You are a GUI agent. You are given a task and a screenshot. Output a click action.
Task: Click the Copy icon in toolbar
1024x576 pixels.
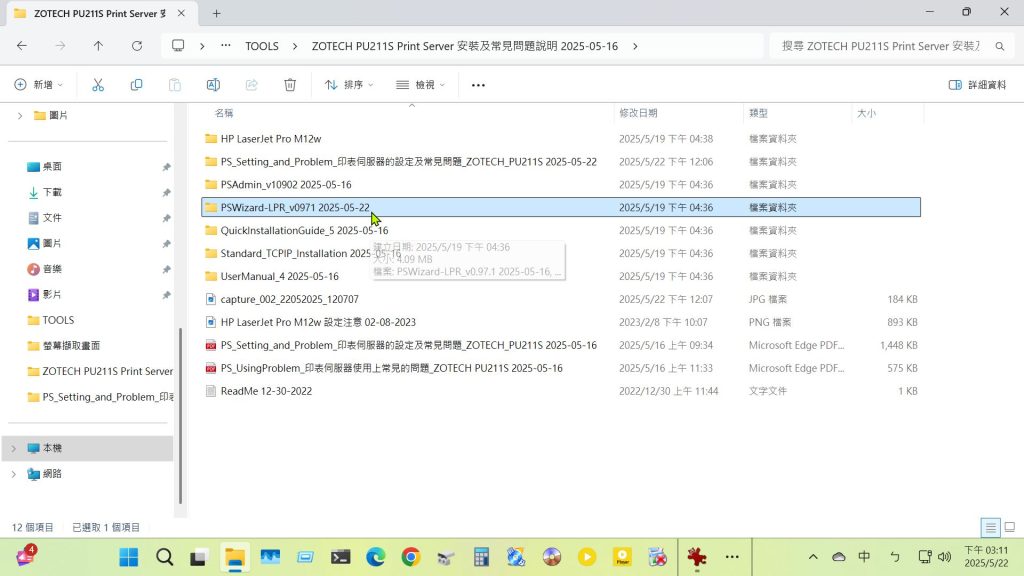point(136,85)
